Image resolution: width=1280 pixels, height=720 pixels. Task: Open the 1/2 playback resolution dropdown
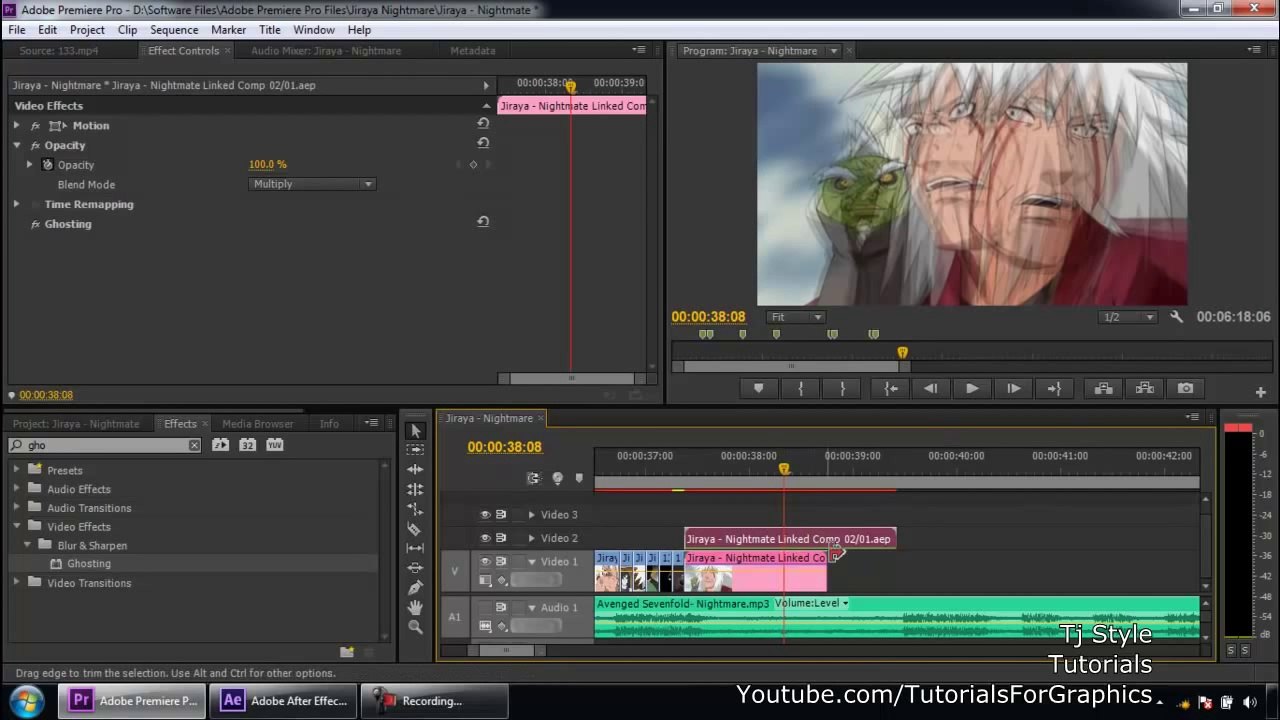pos(1128,317)
